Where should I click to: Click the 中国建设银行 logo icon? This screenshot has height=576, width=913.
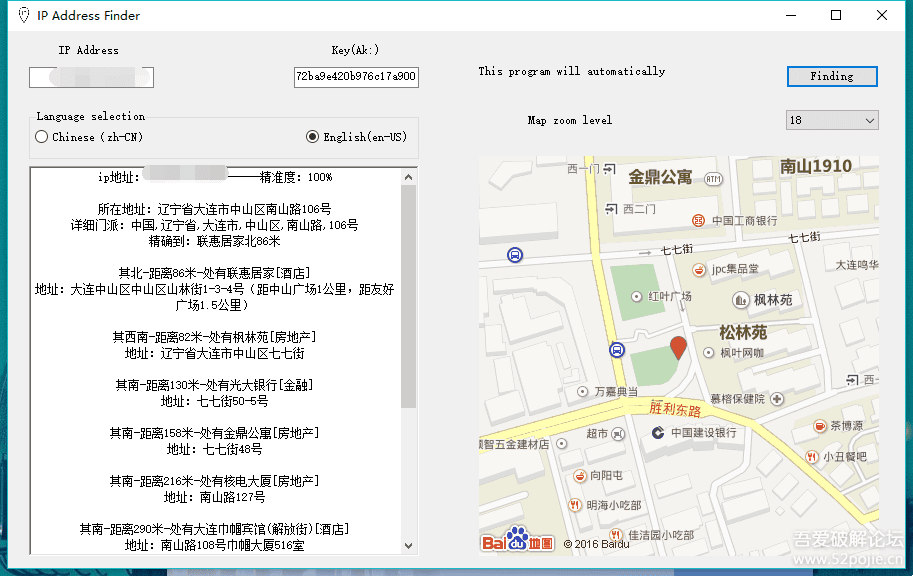(x=658, y=433)
